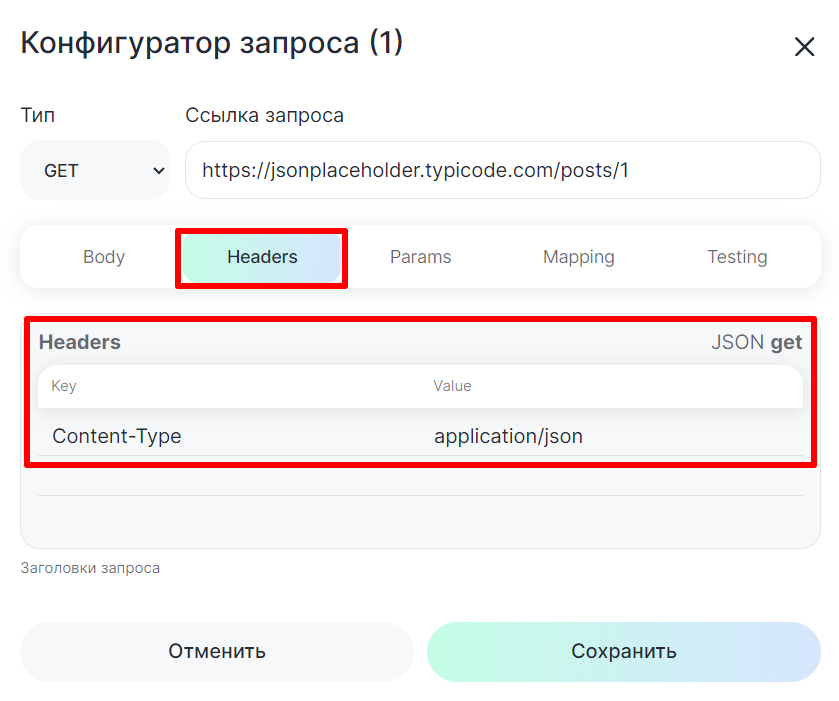The image size is (839, 701).
Task: Click the Ссылка запроса label
Action: (264, 115)
